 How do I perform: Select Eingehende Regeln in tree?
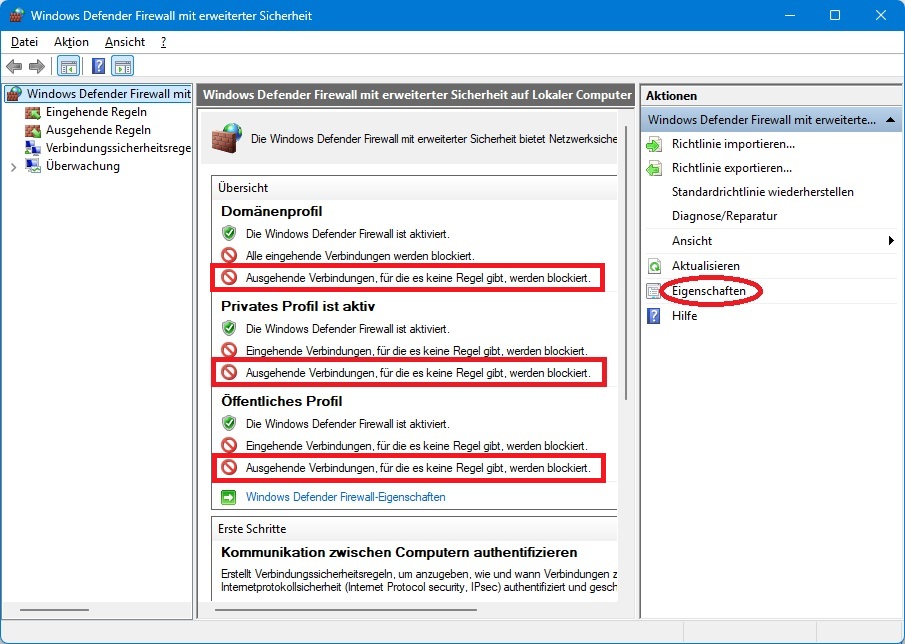click(x=96, y=112)
